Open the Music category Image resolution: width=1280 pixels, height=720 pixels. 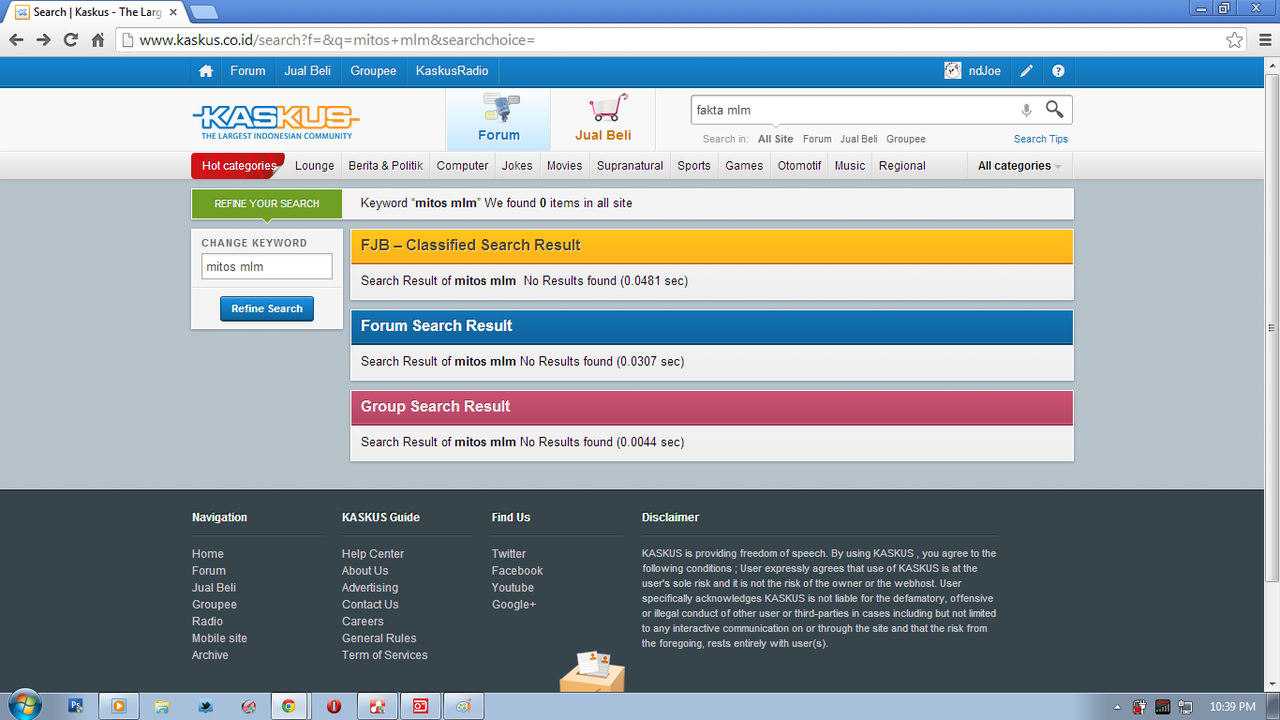850,166
